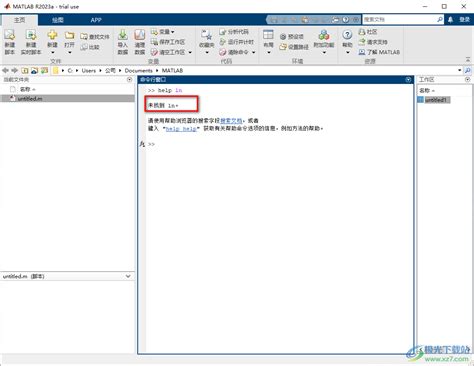Click the New Script (新建脚本) icon
Image resolution: width=474 pixels, height=366 pixels.
click(x=10, y=35)
